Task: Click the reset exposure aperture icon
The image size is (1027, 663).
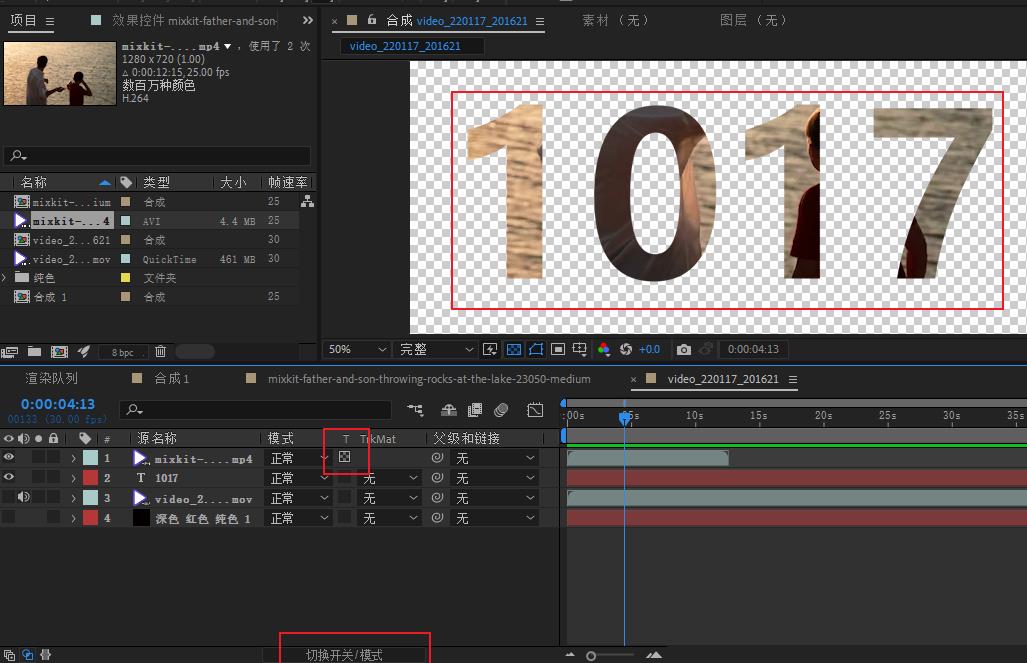Action: coord(626,349)
